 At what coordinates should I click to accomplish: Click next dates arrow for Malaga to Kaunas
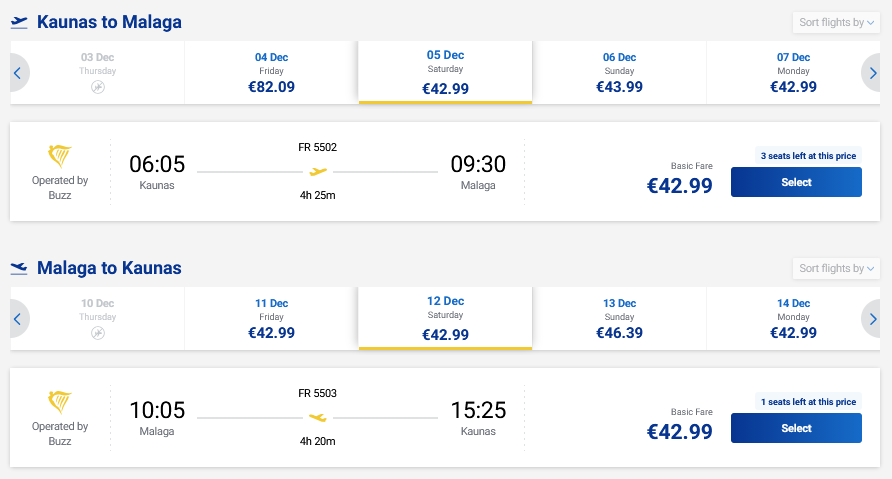[872, 319]
